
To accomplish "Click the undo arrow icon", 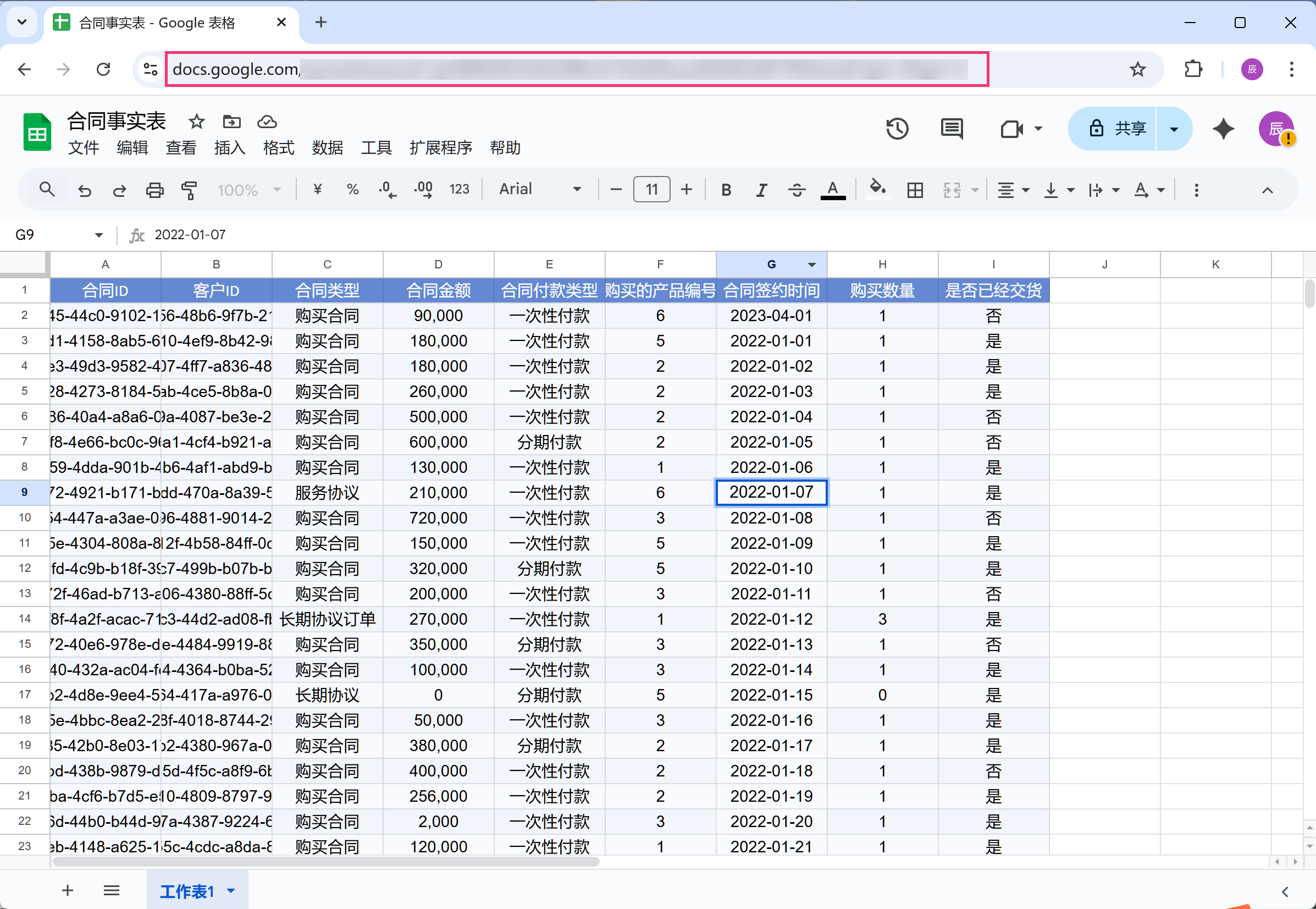I will [x=85, y=190].
